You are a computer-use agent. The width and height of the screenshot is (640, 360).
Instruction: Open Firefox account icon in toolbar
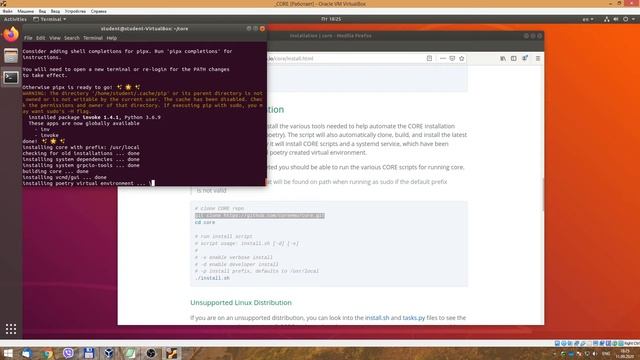[x=525, y=58]
